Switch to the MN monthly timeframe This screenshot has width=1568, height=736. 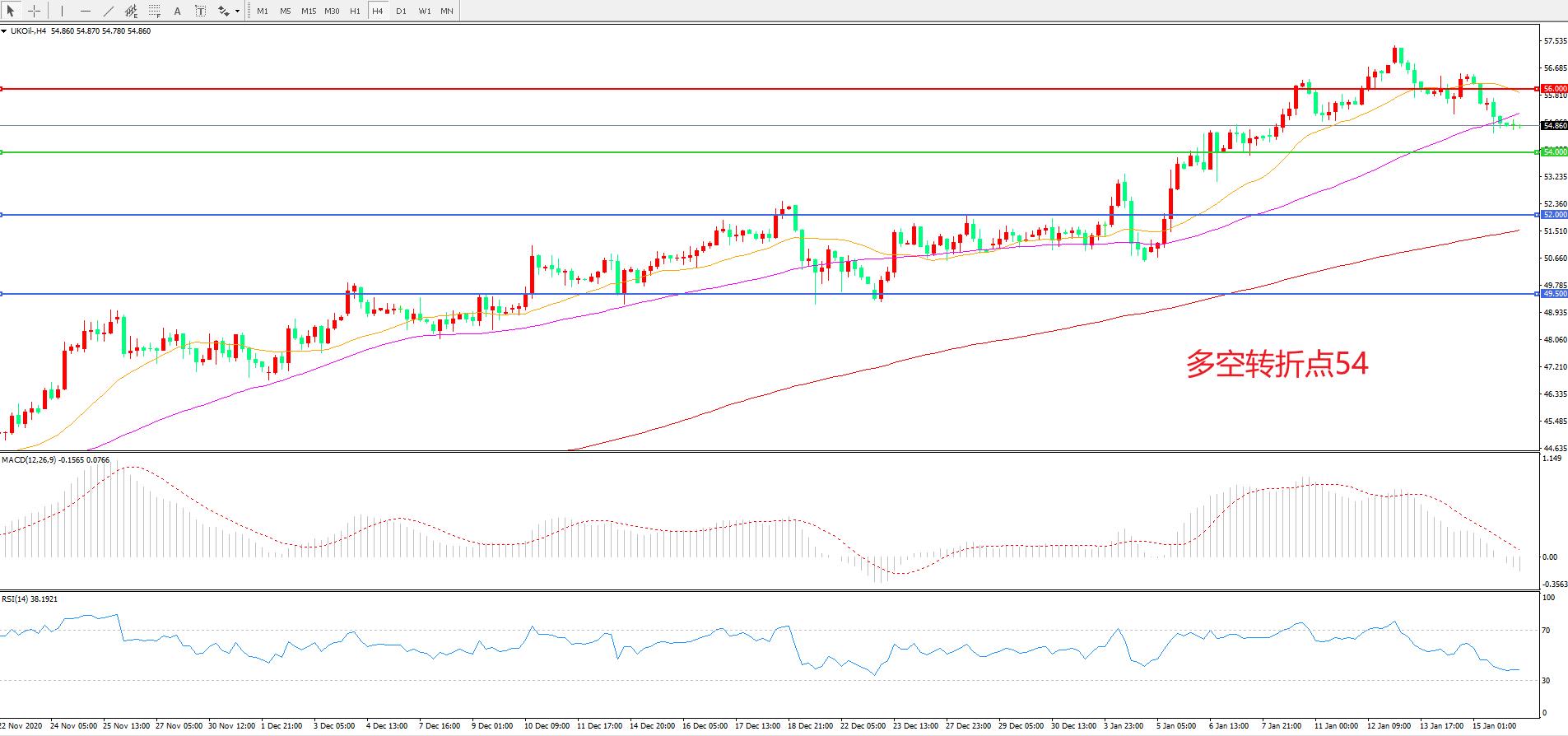447,11
